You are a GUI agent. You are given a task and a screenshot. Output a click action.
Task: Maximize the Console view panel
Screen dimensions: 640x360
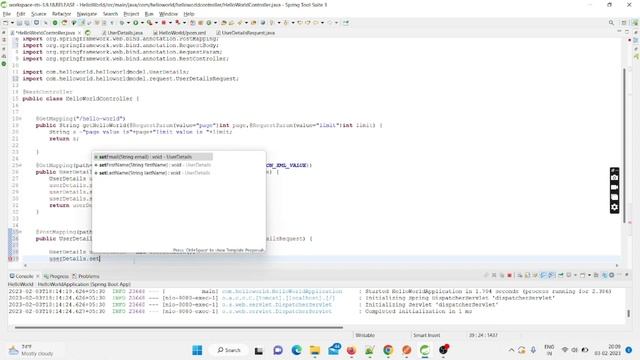coord(627,275)
